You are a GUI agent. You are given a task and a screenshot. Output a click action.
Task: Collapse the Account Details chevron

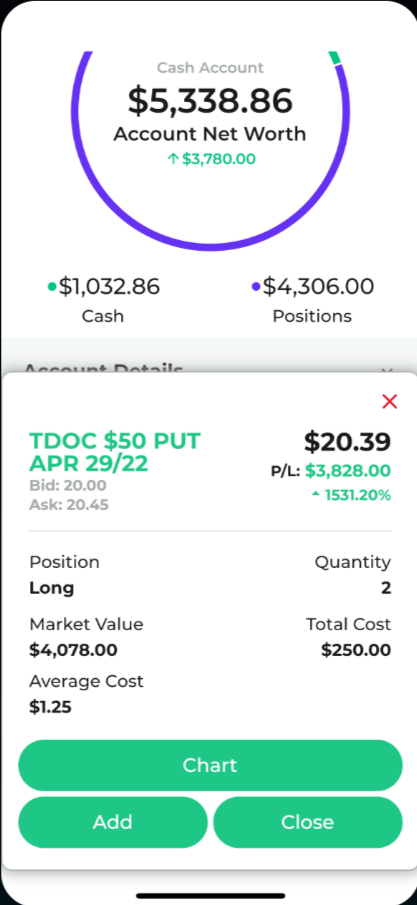[388, 369]
